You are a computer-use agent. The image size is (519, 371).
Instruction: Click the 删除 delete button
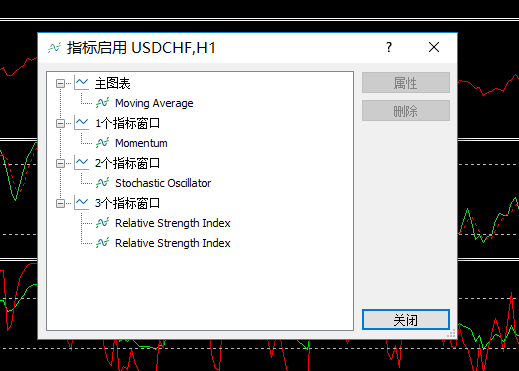406,111
